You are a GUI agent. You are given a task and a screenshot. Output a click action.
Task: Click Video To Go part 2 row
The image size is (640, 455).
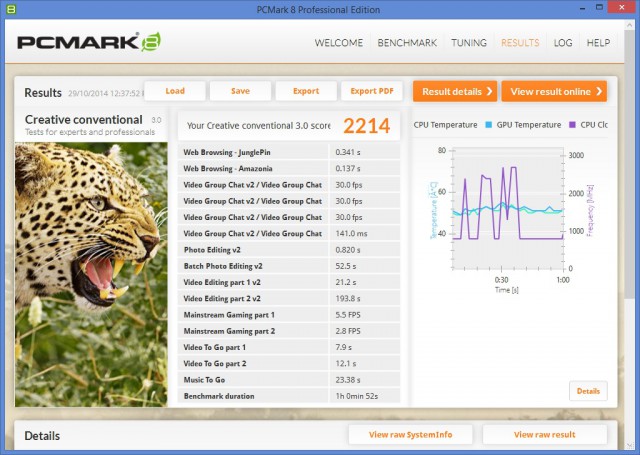click(289, 363)
